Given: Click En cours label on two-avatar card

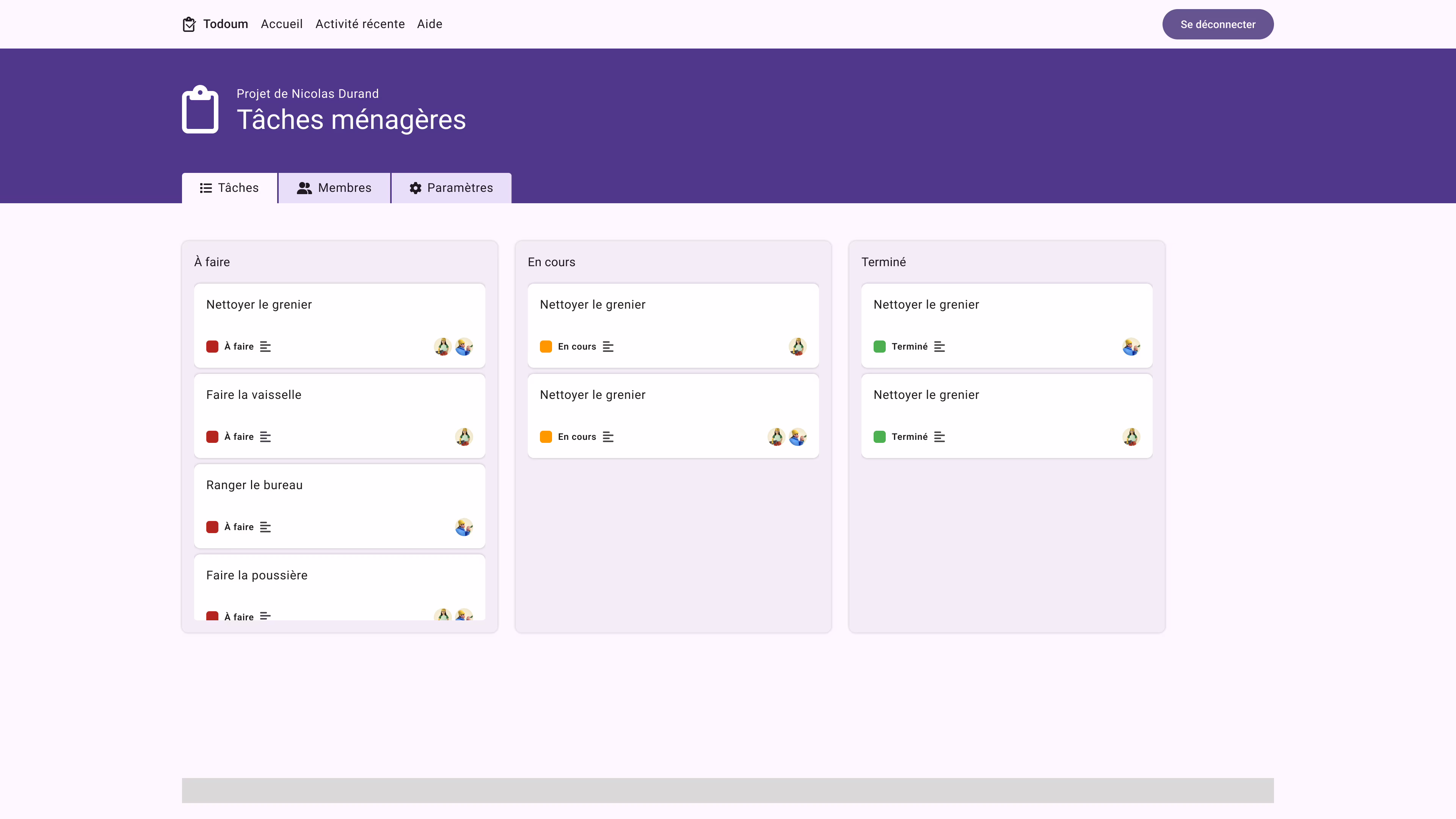Looking at the screenshot, I should 576,437.
